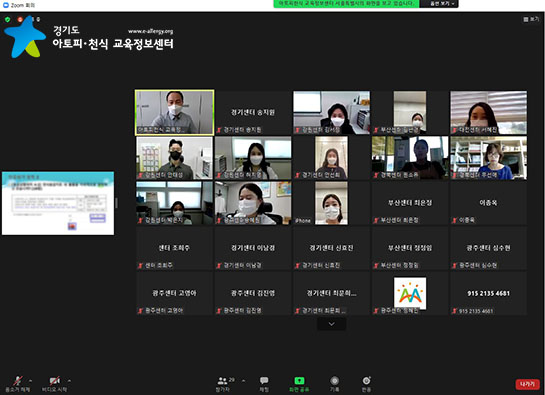Image resolution: width=545 pixels, height=395 pixels.
Task: Expand video options arrow next to 비디오 시작
Action: tap(69, 380)
